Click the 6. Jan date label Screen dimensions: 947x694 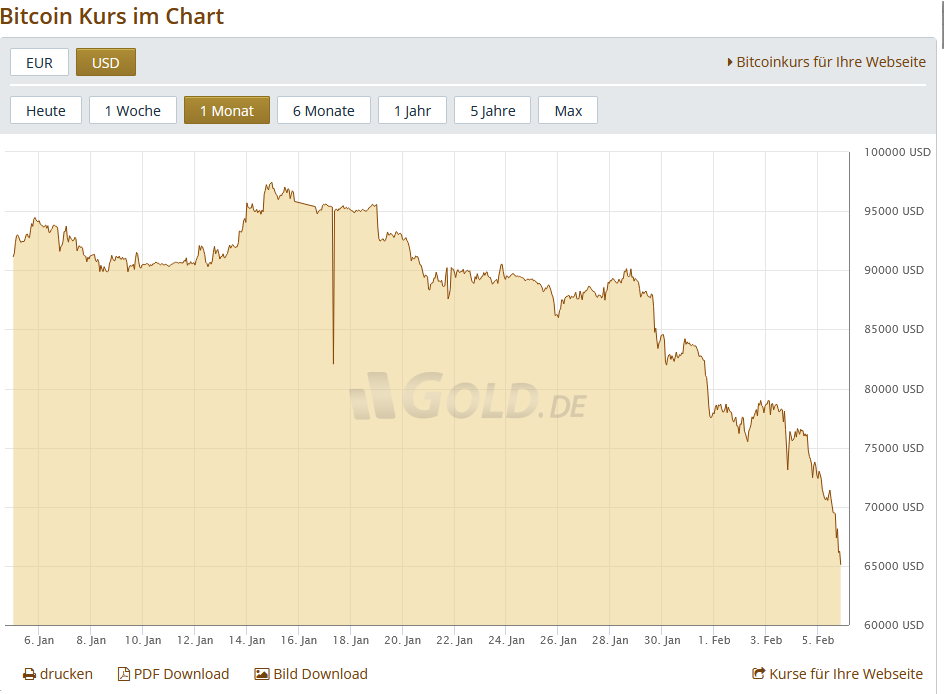[x=39, y=640]
